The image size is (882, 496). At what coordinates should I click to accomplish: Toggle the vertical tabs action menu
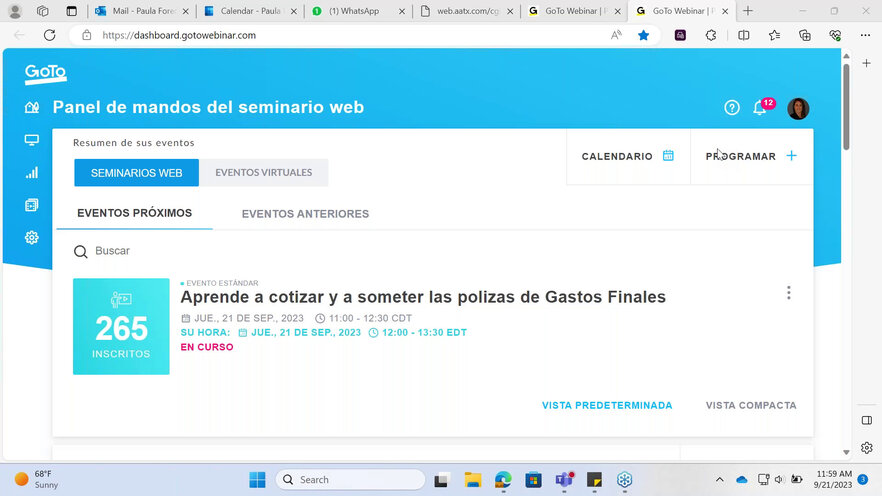click(x=71, y=11)
